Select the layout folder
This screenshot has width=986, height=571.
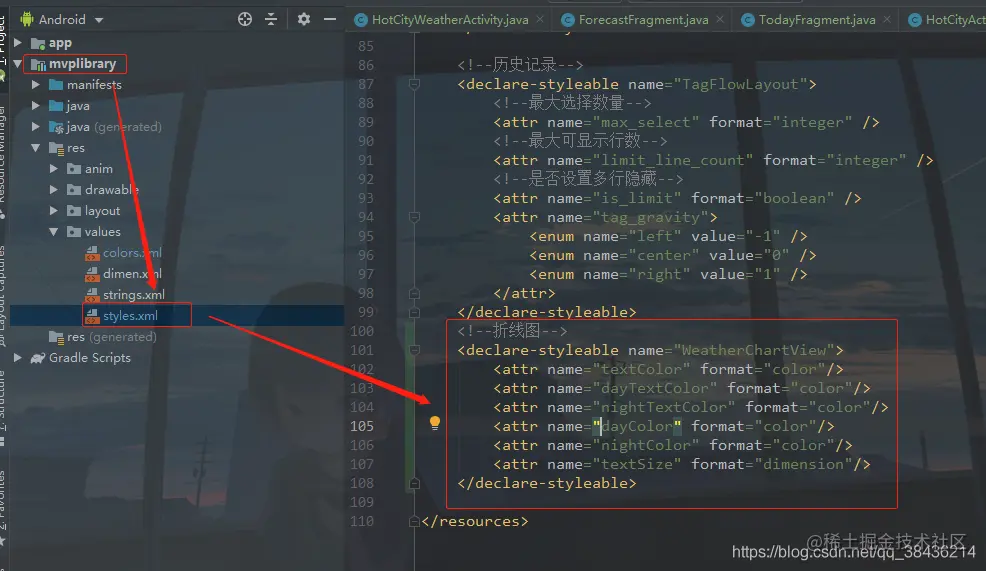(102, 211)
